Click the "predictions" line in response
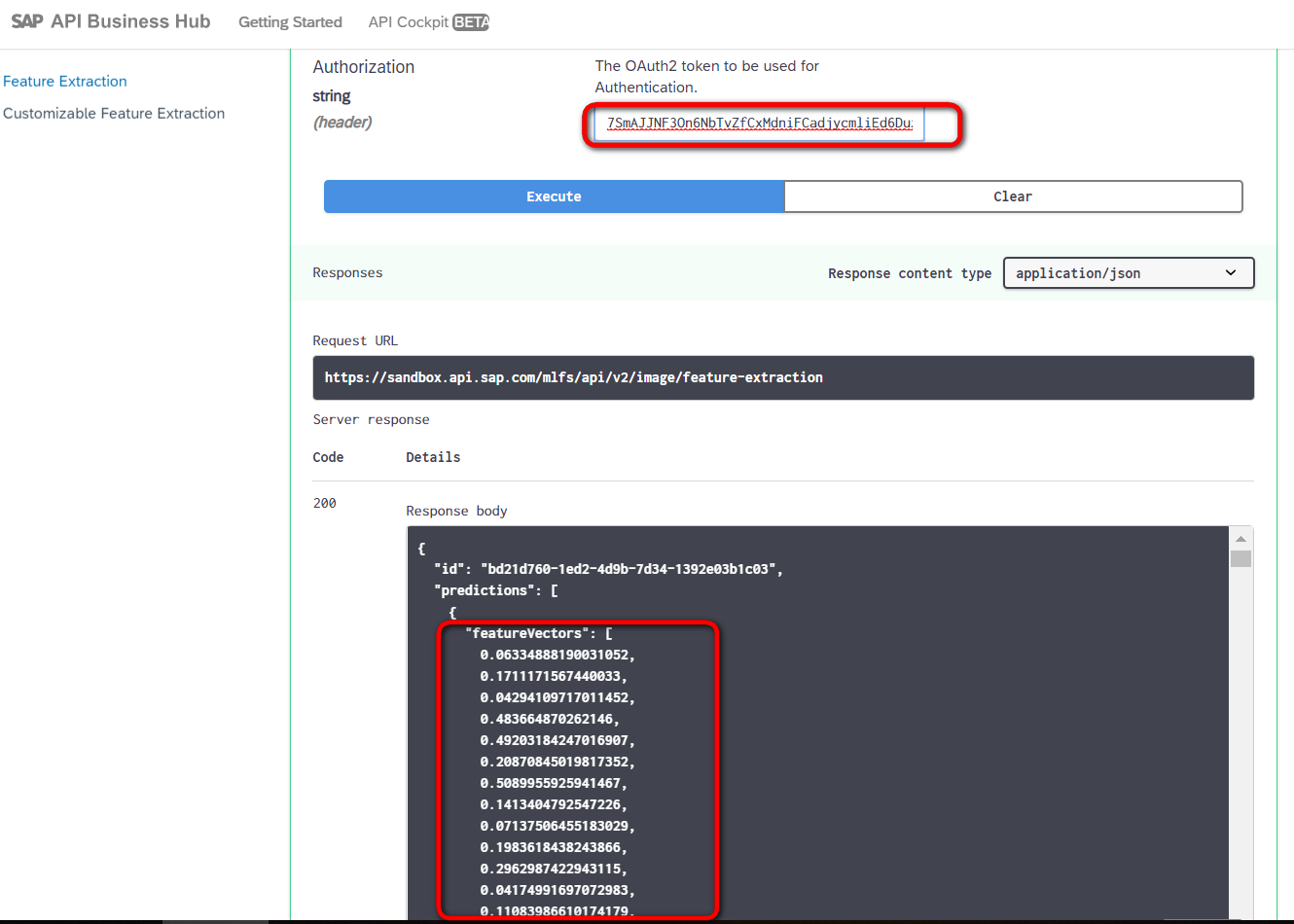 point(496,590)
